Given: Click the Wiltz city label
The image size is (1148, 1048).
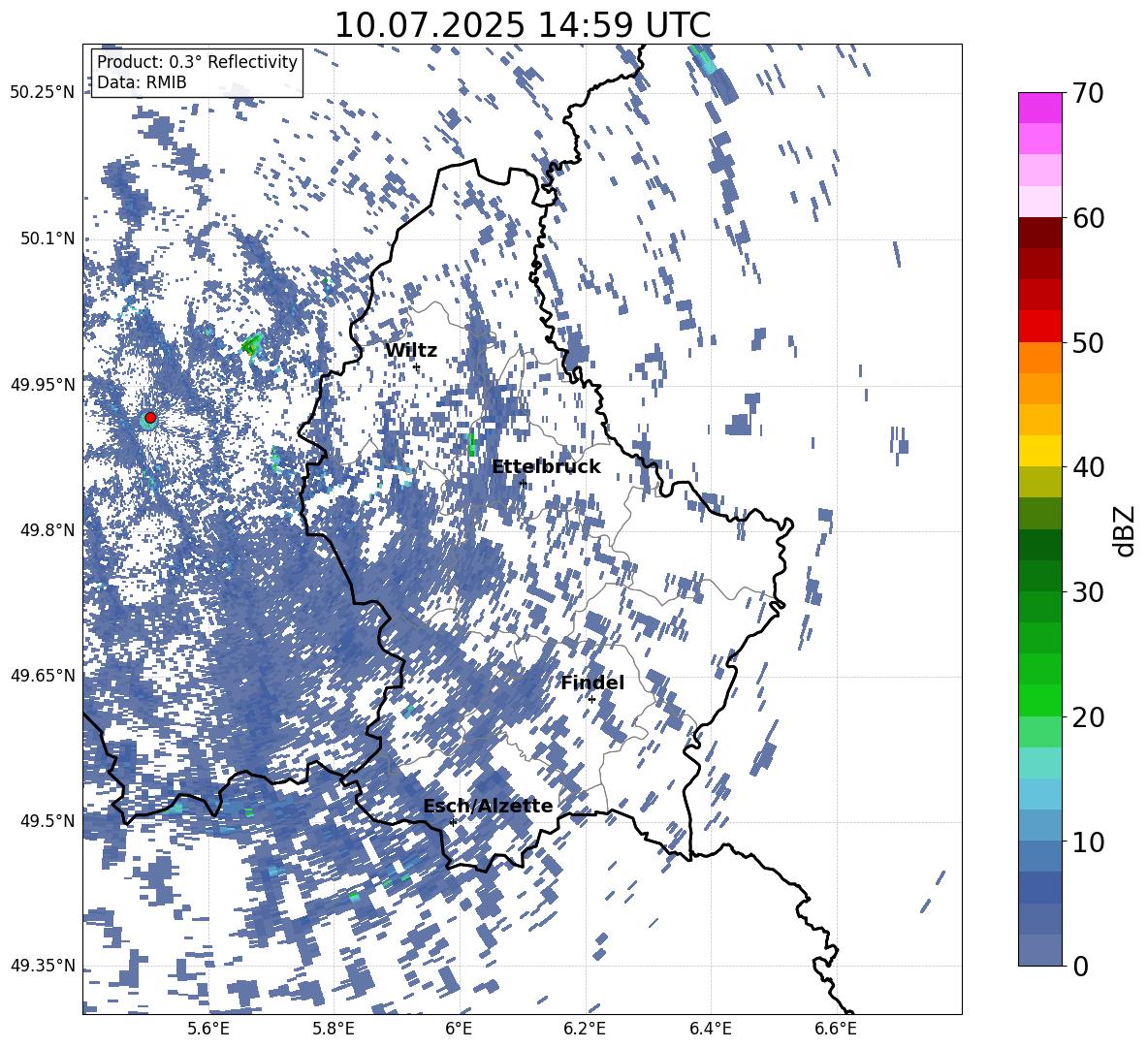Looking at the screenshot, I should click(411, 350).
